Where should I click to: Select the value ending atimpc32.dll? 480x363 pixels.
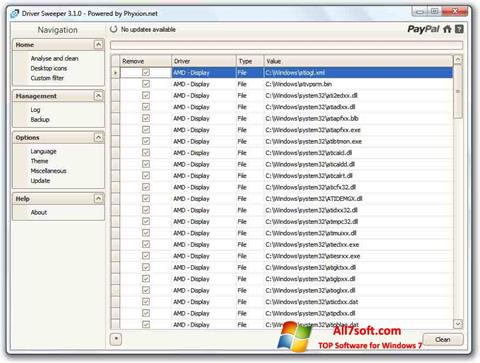[312, 221]
